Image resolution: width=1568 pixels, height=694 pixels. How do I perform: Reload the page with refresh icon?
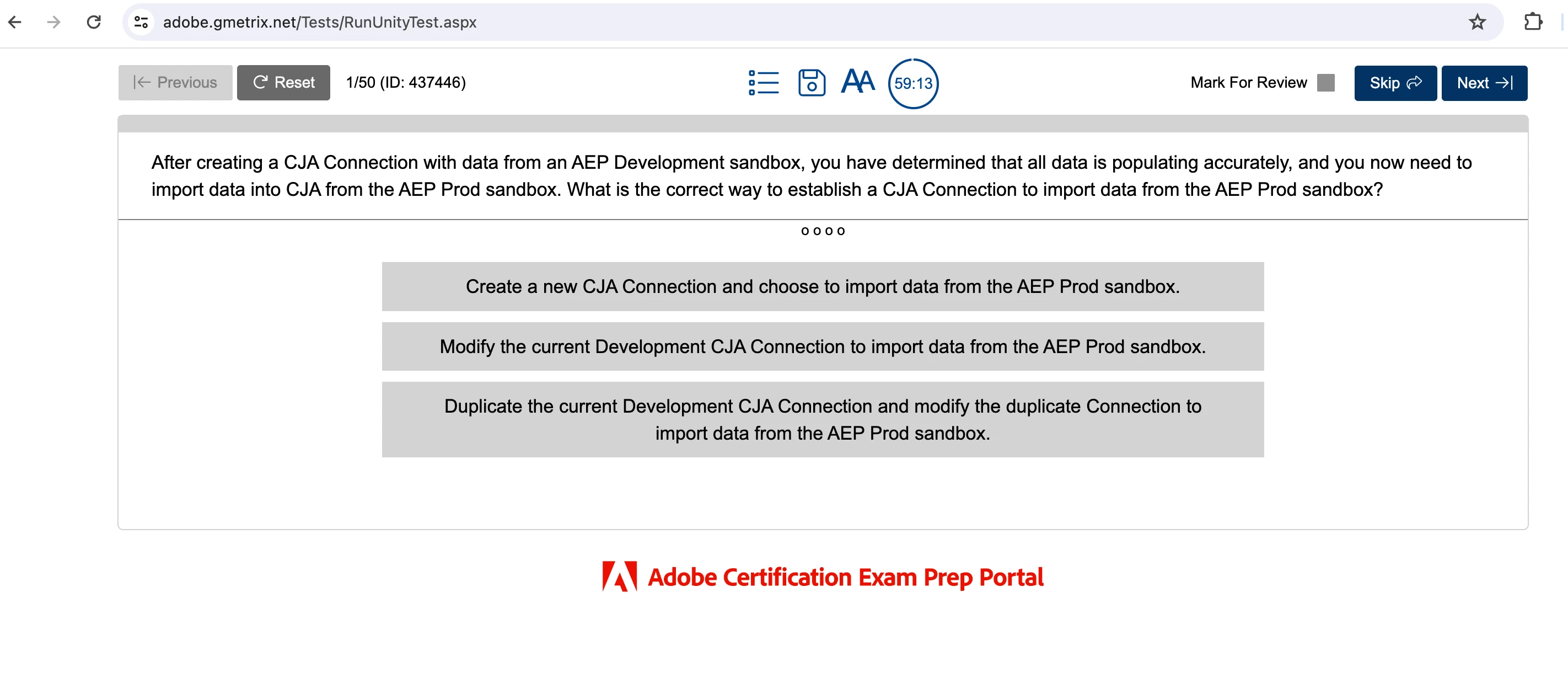tap(94, 23)
